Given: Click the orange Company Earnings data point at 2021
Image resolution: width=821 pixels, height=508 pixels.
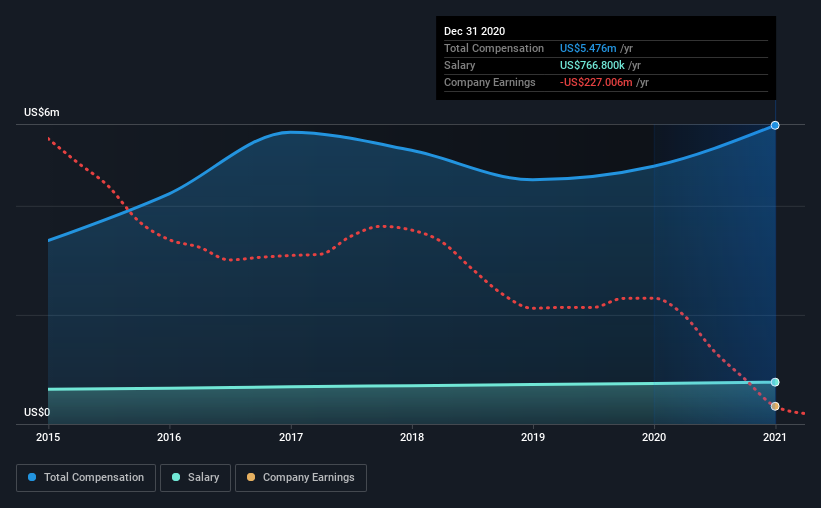Looking at the screenshot, I should [x=775, y=406].
